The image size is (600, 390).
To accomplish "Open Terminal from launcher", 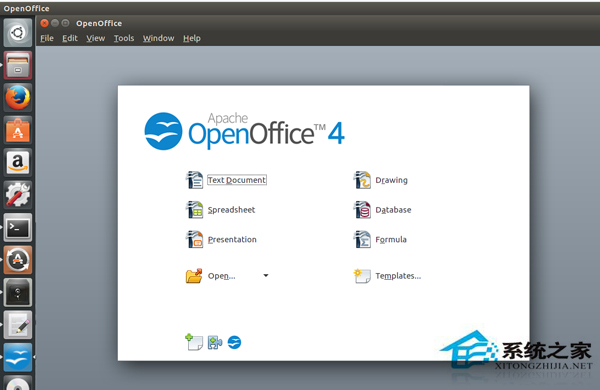I will tap(18, 227).
